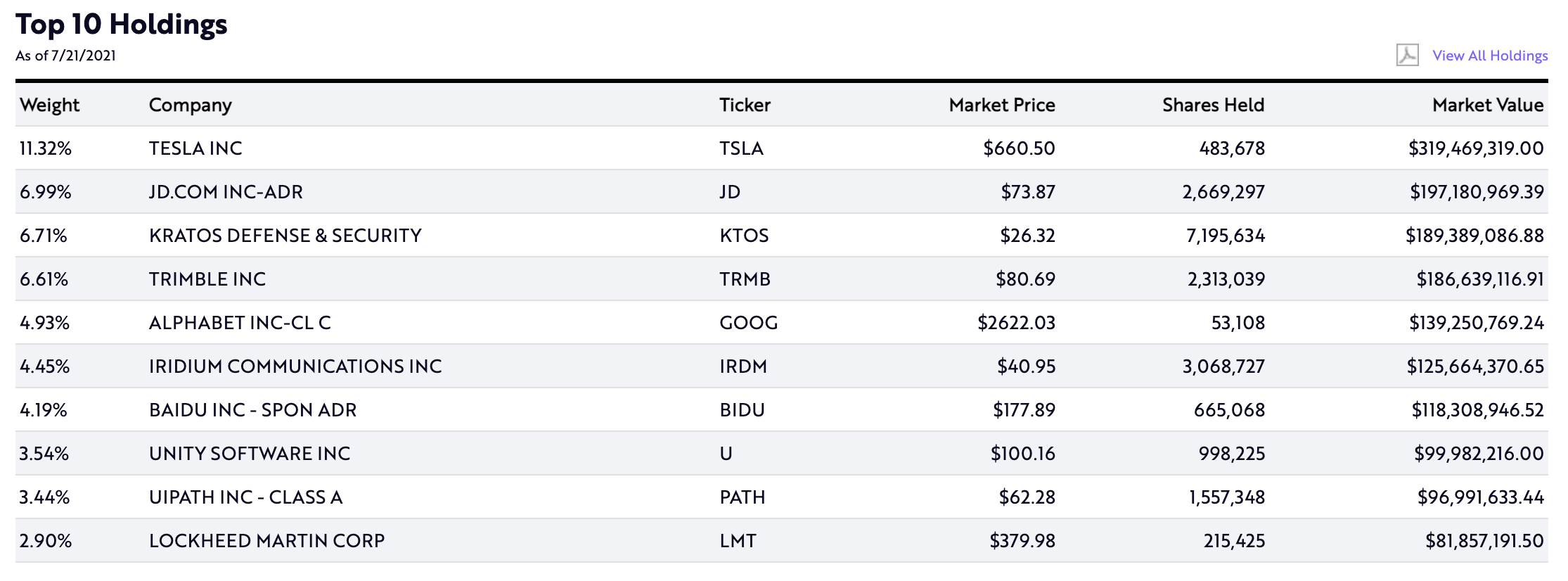Select the TESLA INC company name
Viewport: 1568px width, 581px height.
(x=195, y=148)
